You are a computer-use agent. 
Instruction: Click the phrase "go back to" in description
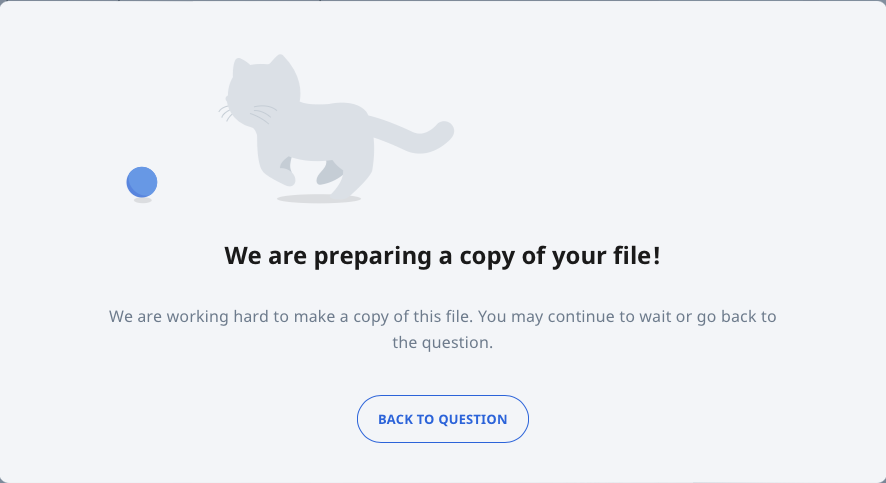click(x=736, y=316)
